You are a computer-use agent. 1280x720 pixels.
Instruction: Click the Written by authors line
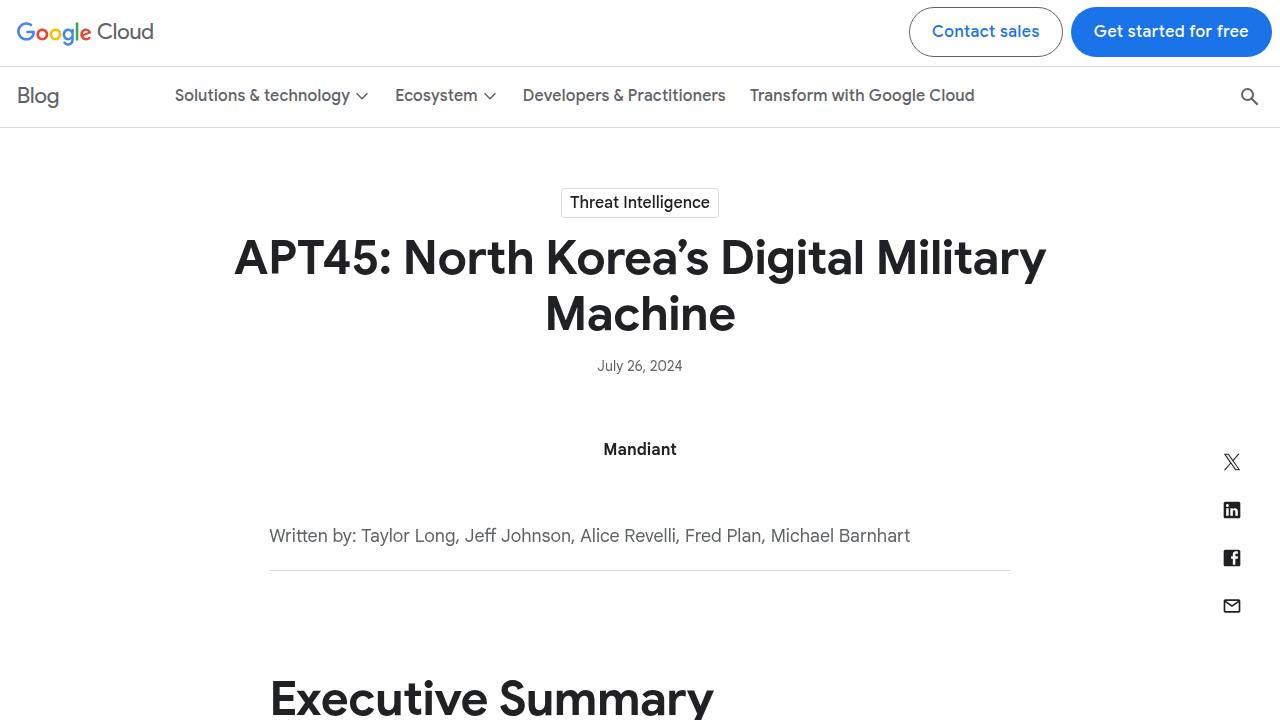tap(589, 536)
